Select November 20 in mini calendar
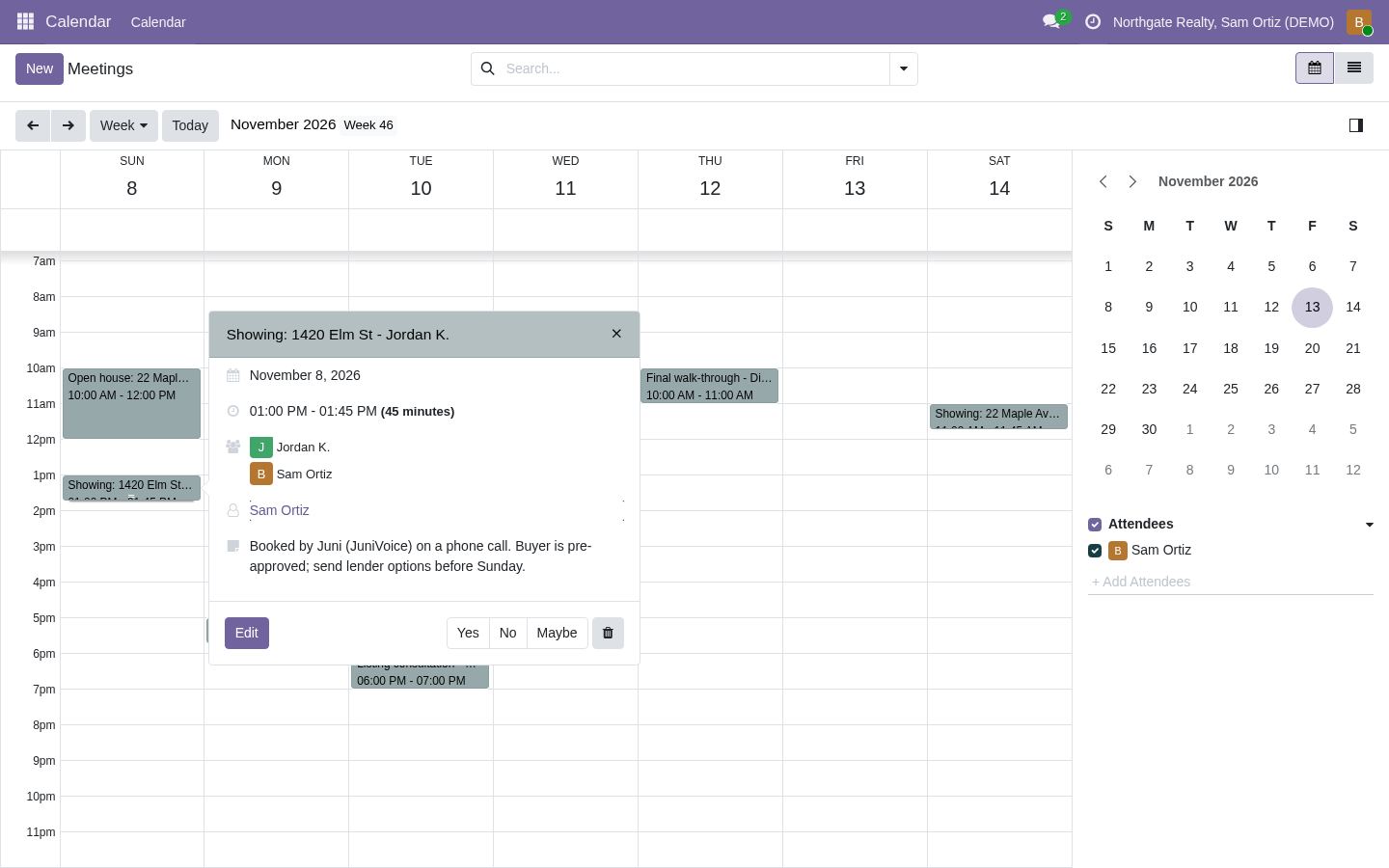The height and width of the screenshot is (868, 1389). [x=1312, y=348]
